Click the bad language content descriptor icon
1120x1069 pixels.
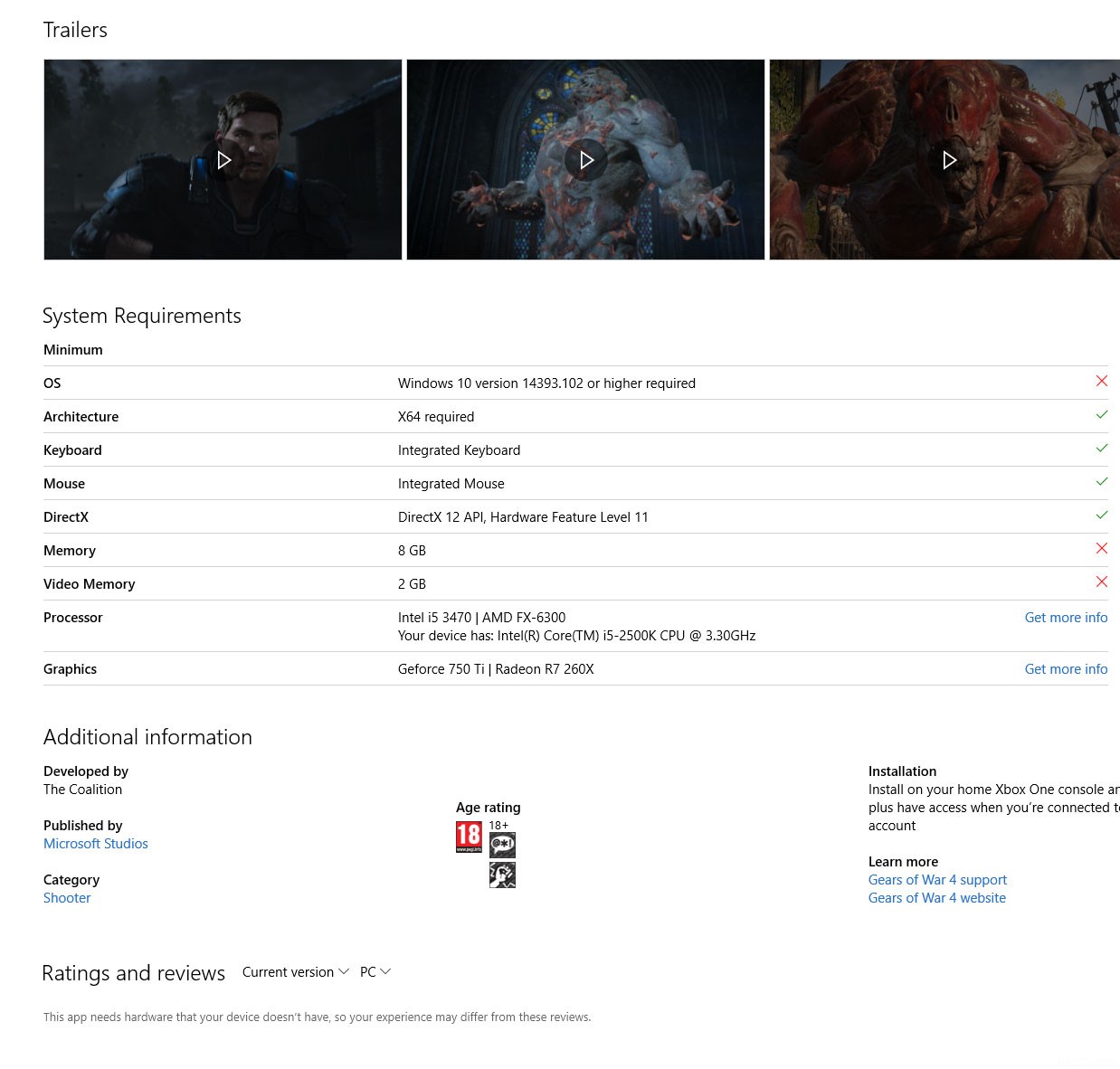point(502,846)
